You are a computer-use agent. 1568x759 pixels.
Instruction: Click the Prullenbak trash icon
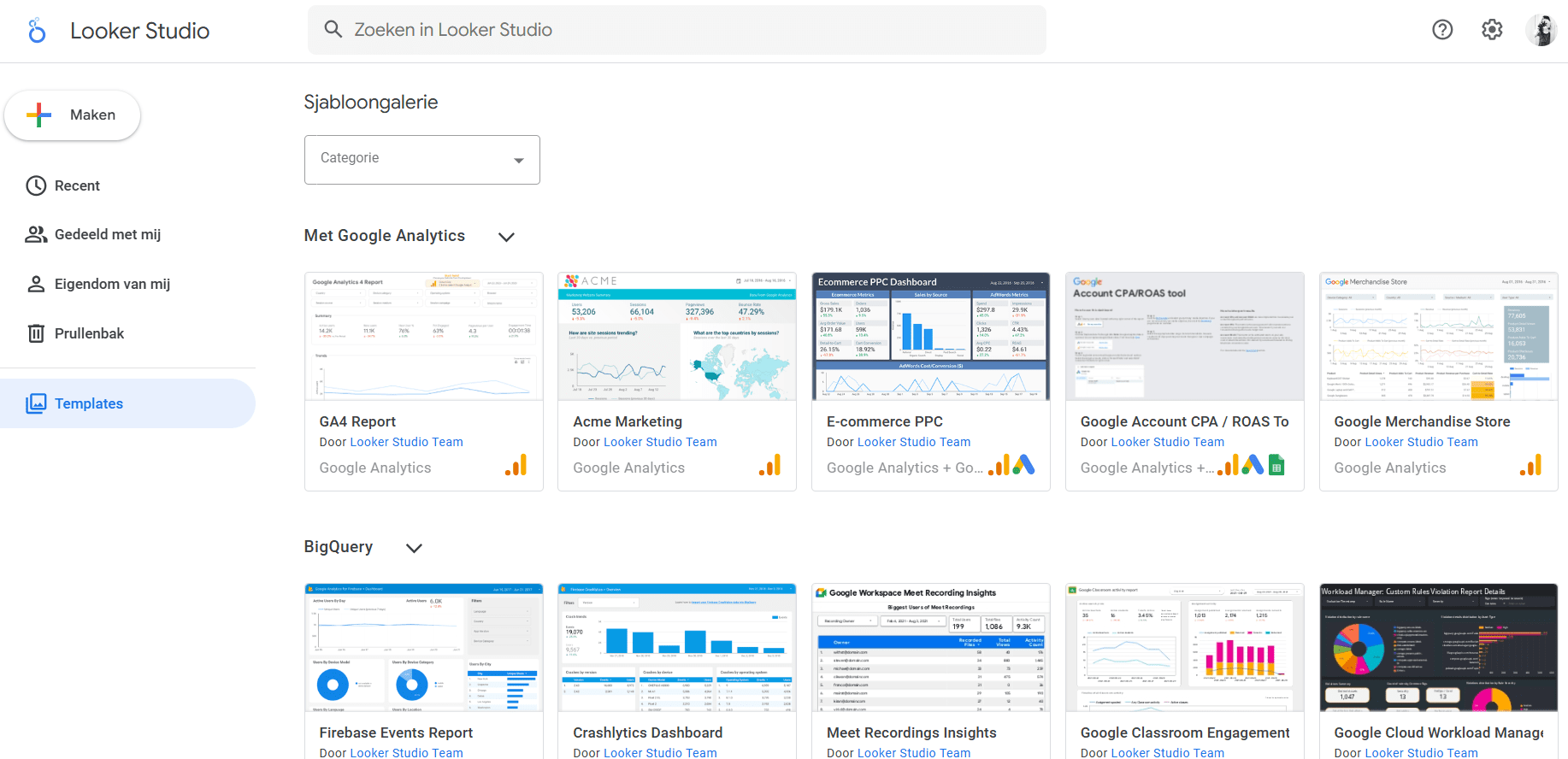click(x=36, y=333)
